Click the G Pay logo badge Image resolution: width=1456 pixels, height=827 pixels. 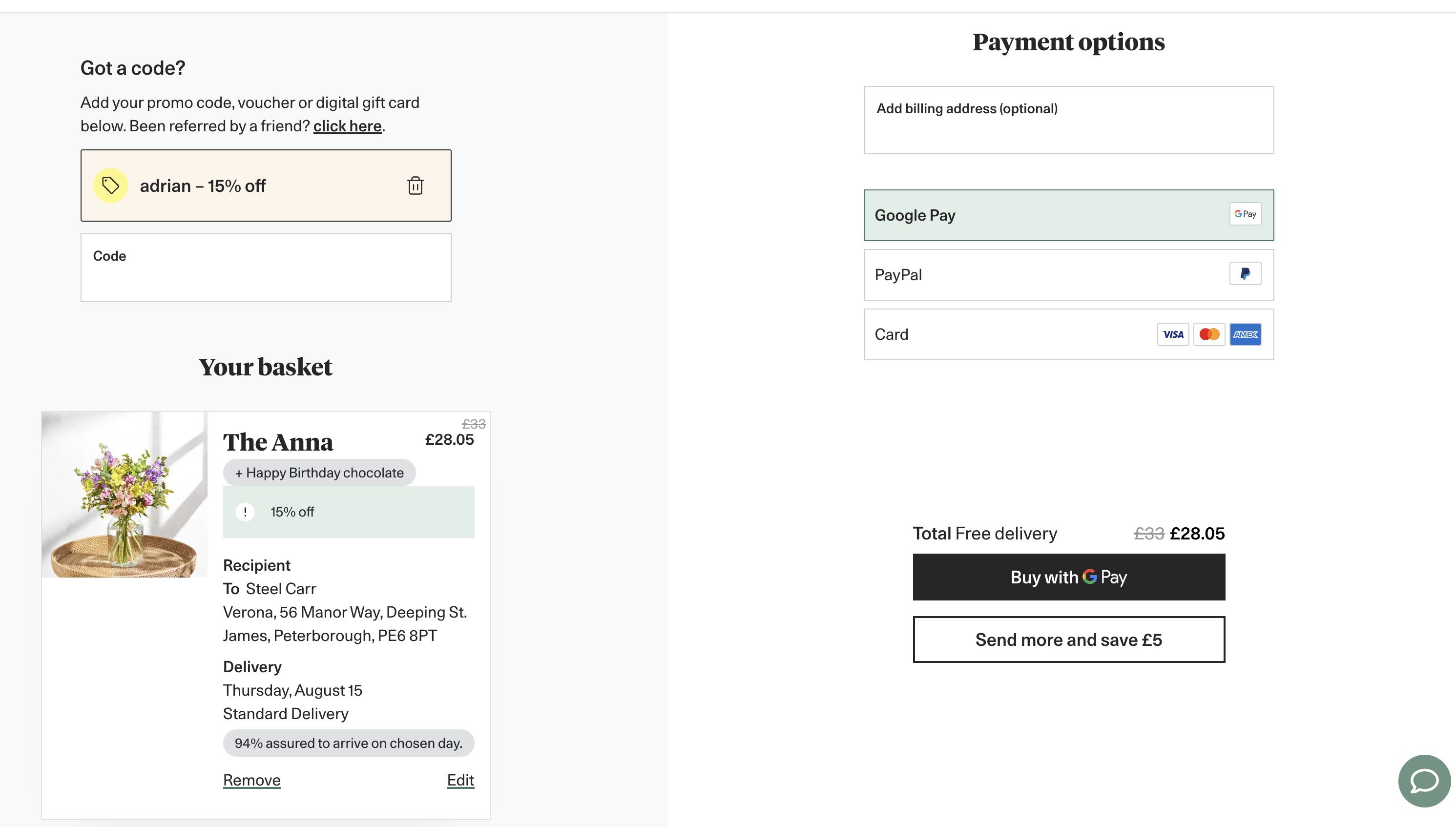(1245, 214)
